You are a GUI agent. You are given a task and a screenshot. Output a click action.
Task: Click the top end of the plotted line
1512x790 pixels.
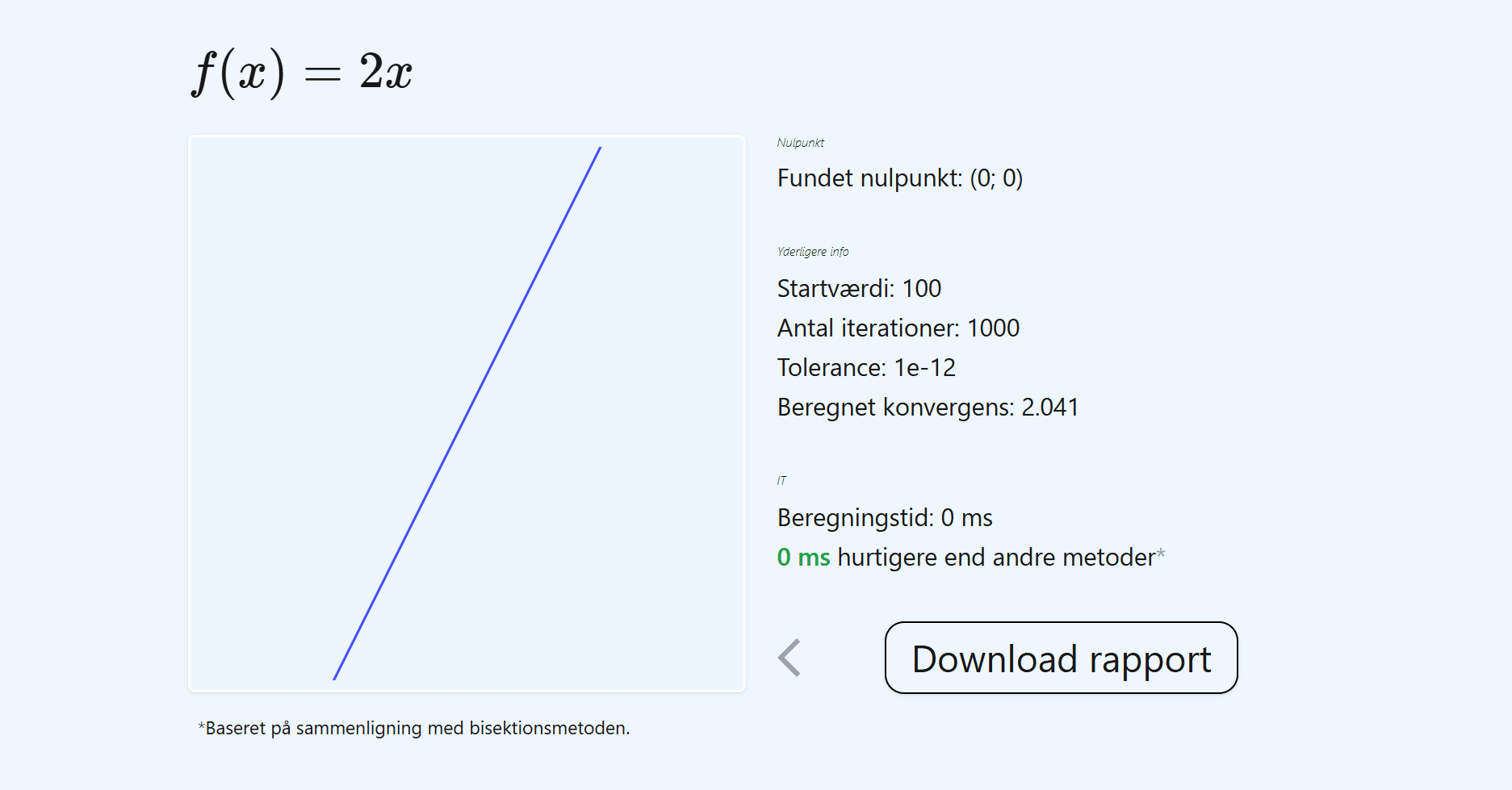click(x=600, y=149)
